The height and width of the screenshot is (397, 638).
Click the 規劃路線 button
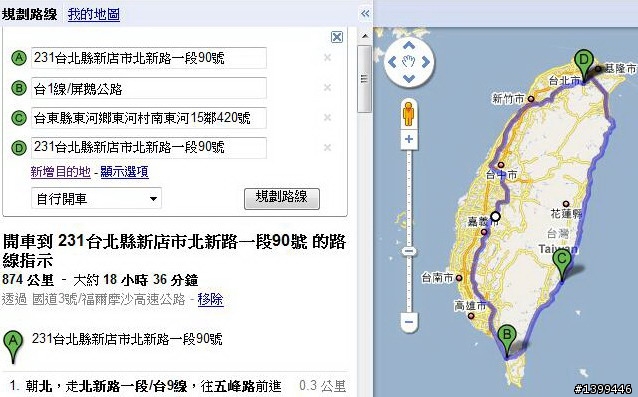click(x=282, y=198)
